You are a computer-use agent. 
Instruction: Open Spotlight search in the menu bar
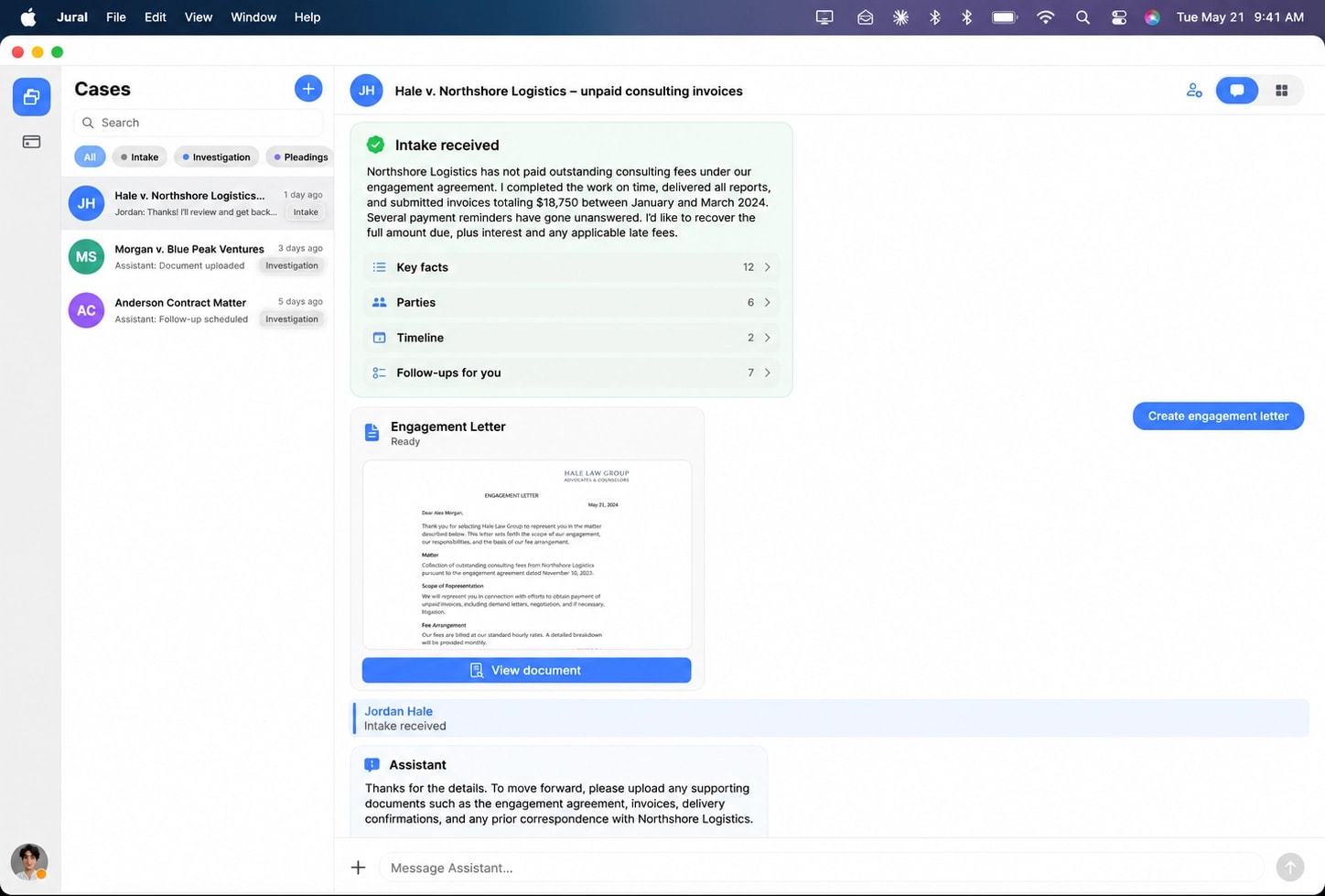pos(1083,17)
